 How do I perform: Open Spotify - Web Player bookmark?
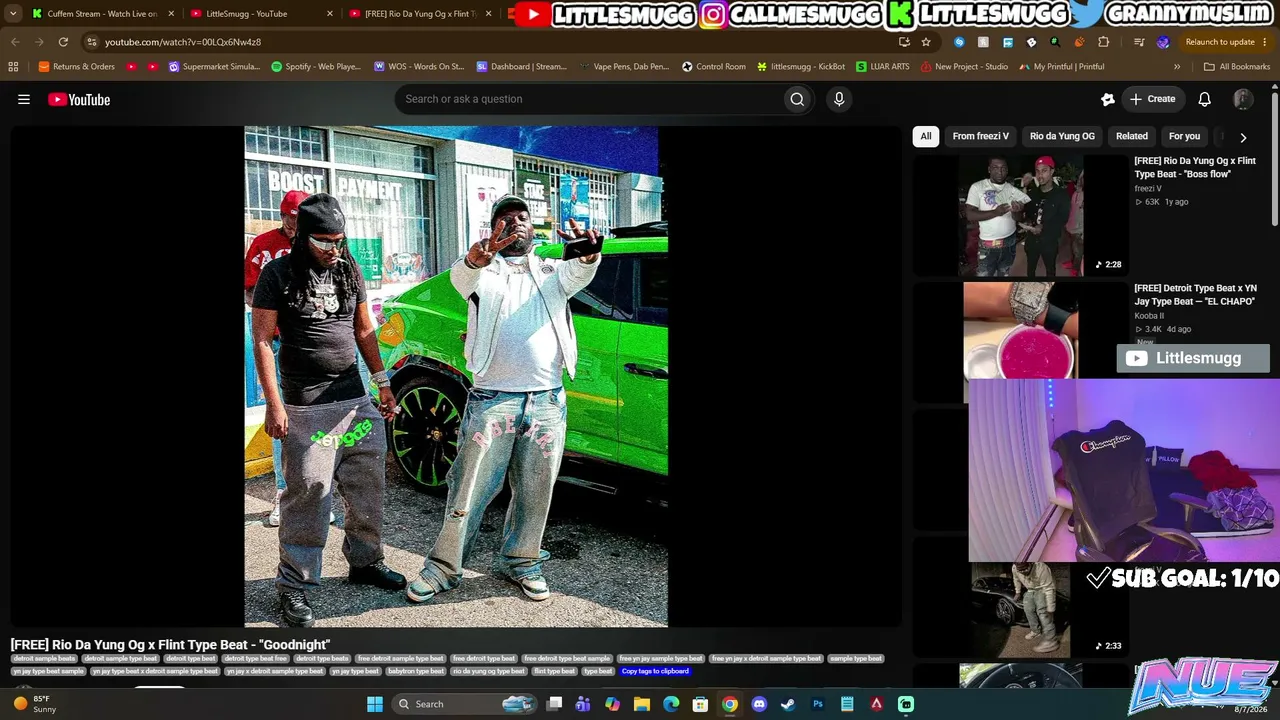point(316,67)
